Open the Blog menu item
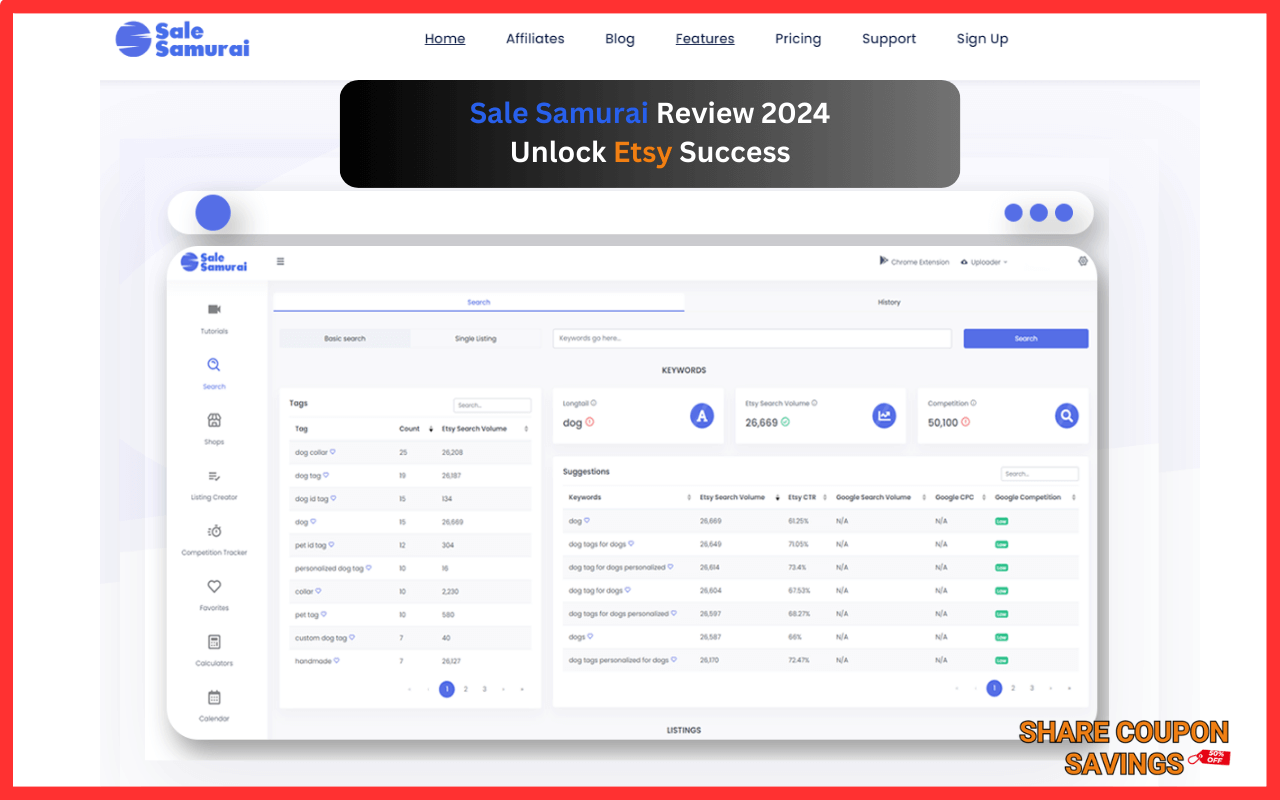Image resolution: width=1280 pixels, height=800 pixels. pos(620,39)
